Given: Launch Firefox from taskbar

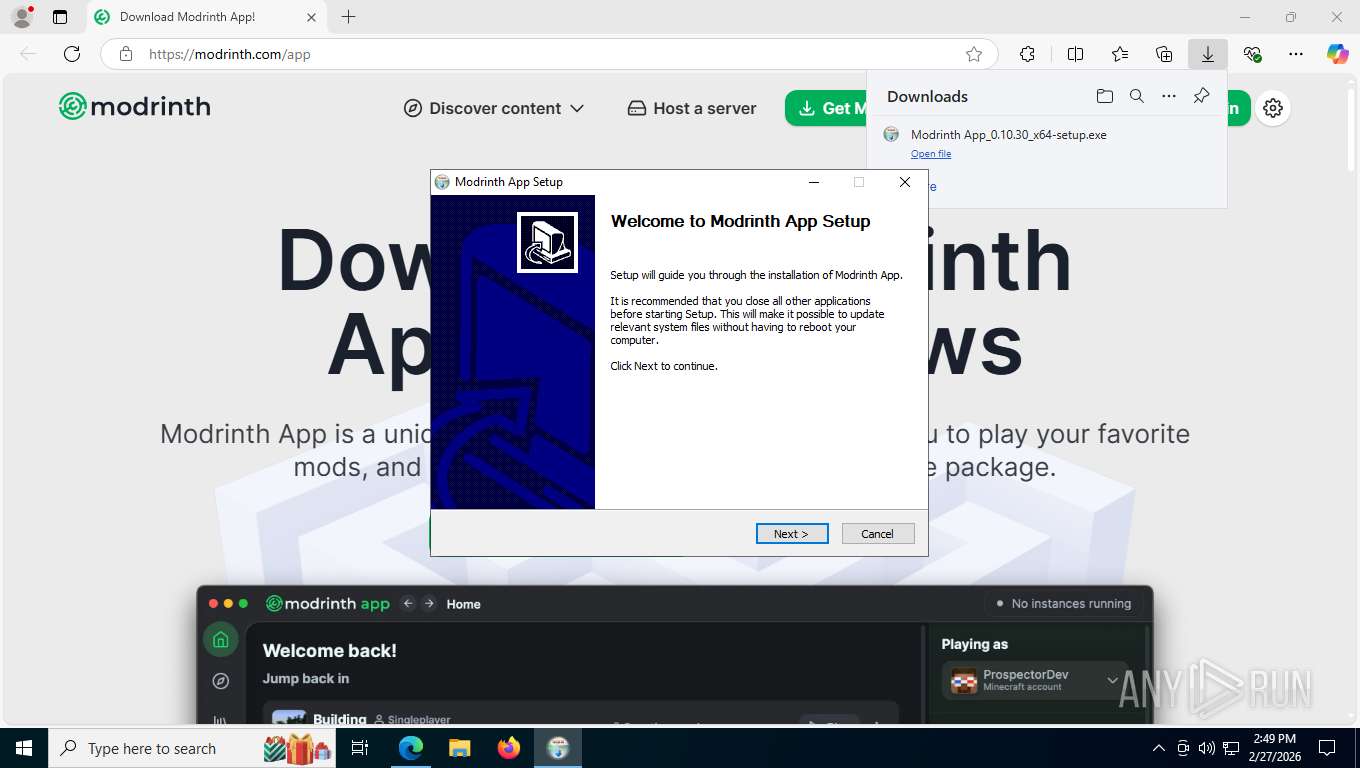Looking at the screenshot, I should click(509, 748).
